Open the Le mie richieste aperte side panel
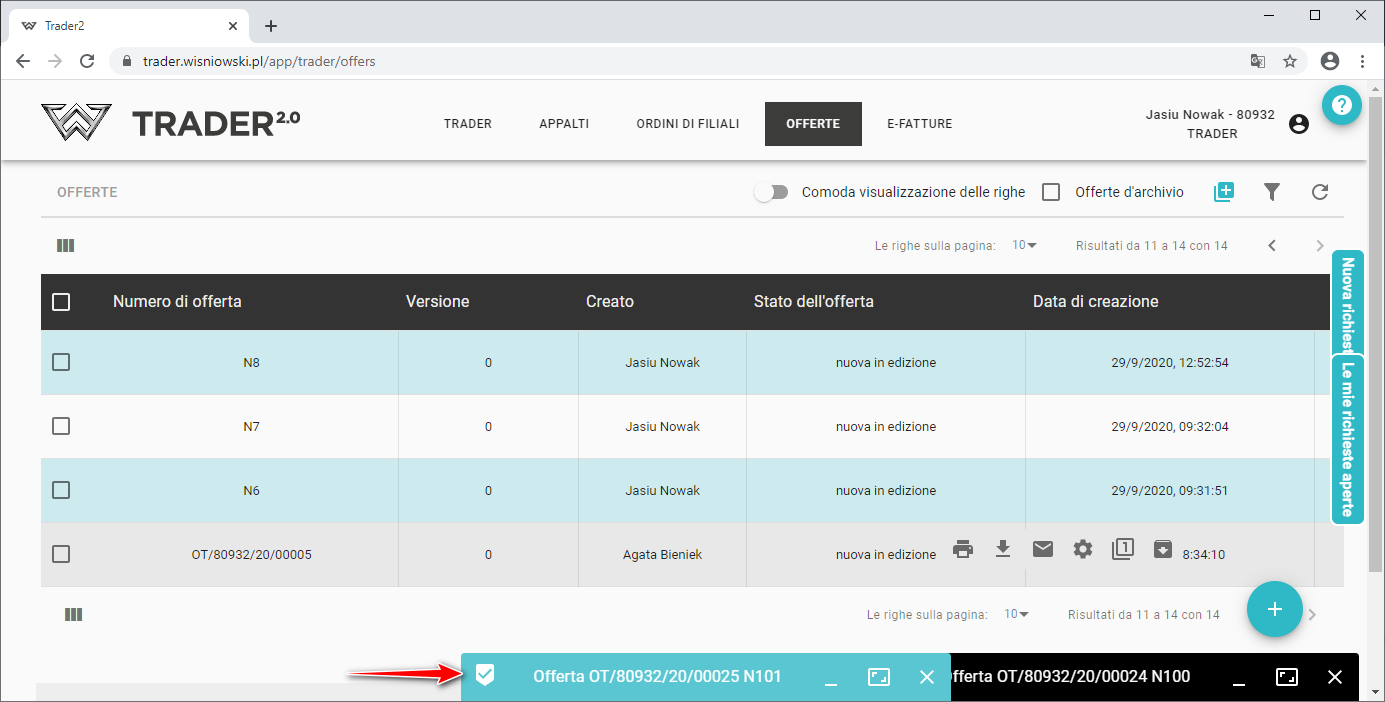This screenshot has height=702, width=1385. pyautogui.click(x=1347, y=440)
